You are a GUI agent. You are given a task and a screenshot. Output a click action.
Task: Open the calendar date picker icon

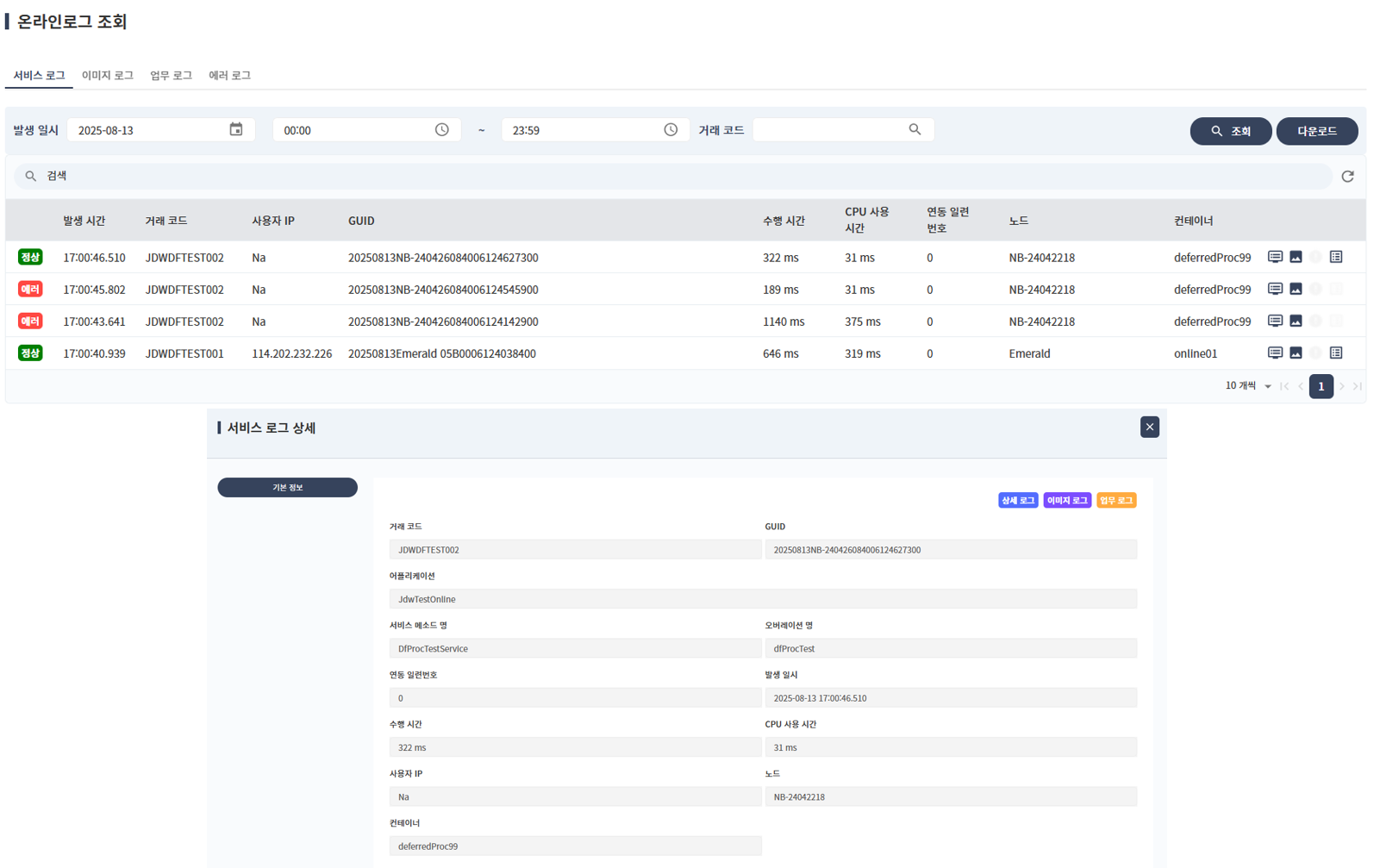click(x=235, y=129)
